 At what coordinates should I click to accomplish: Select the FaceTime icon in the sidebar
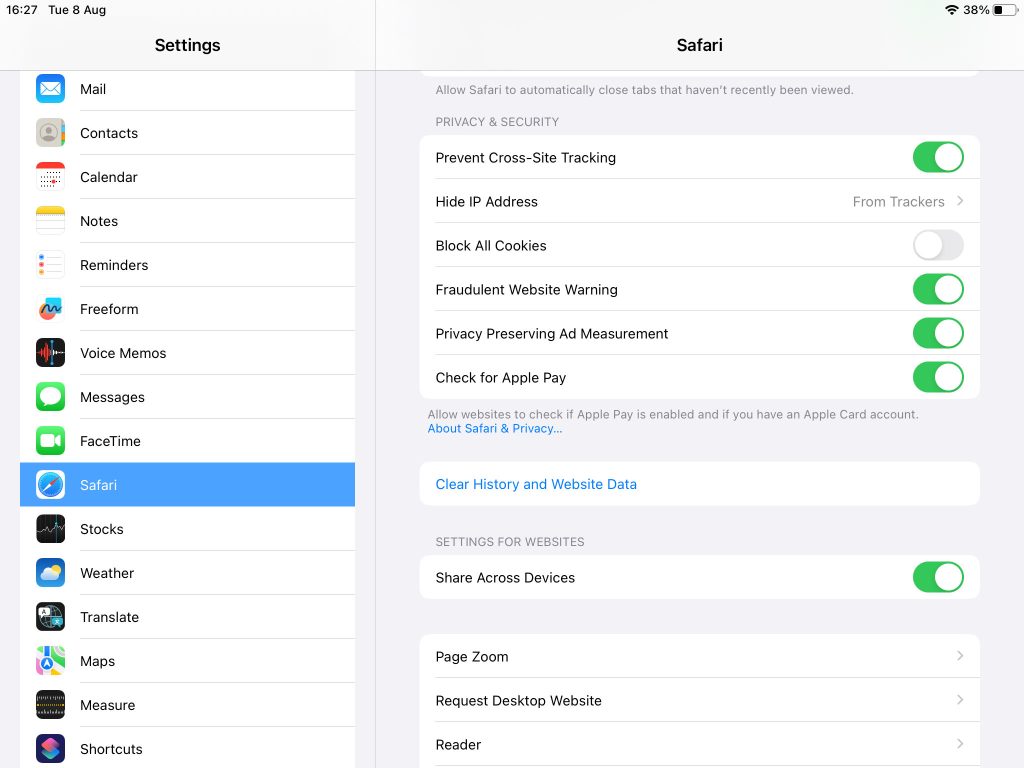(x=50, y=441)
